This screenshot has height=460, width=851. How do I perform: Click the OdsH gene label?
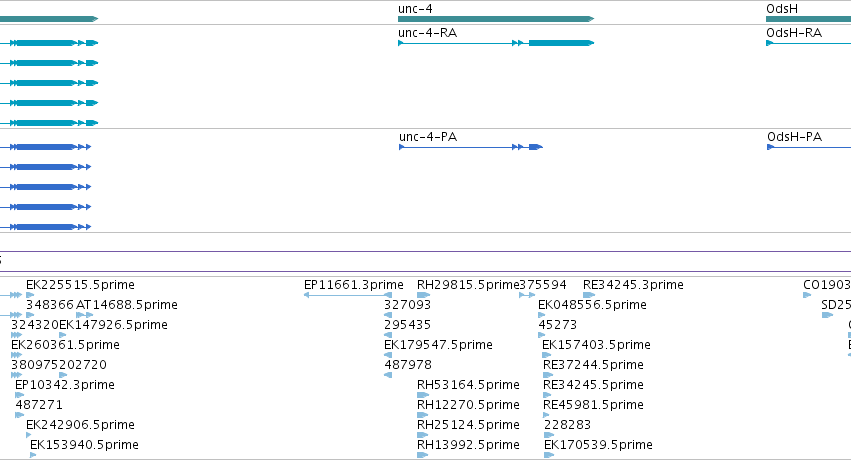(782, 9)
